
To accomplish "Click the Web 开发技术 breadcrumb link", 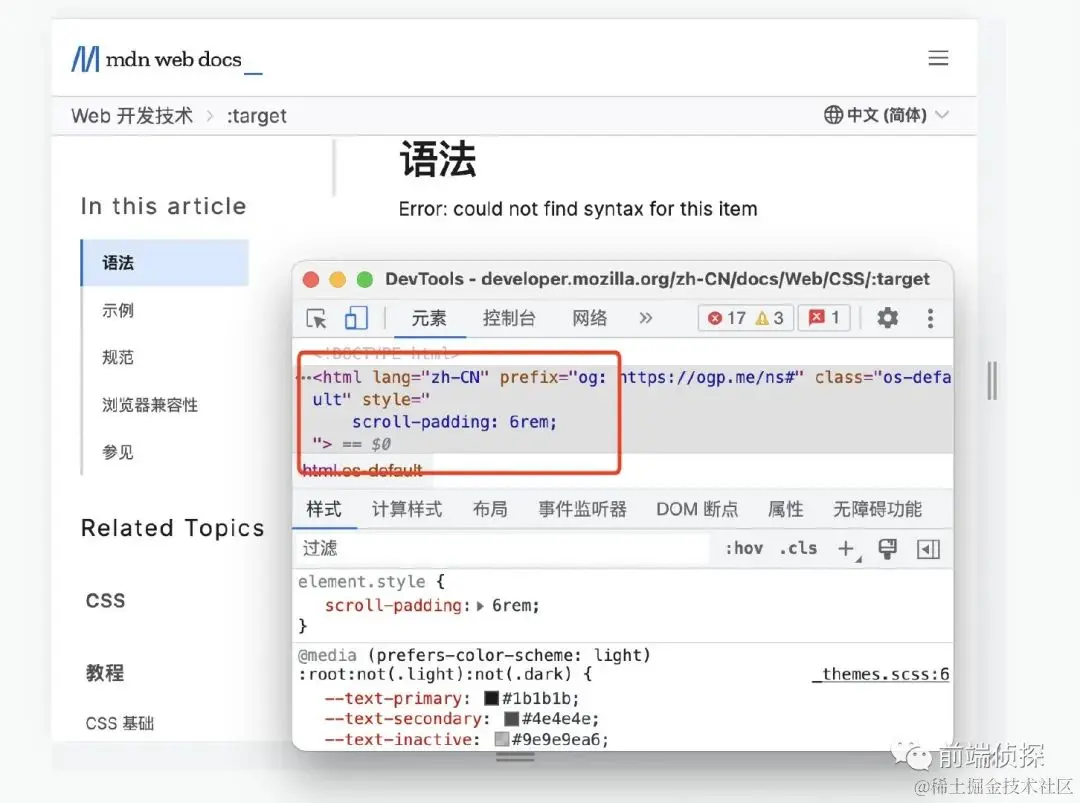I will (x=132, y=116).
